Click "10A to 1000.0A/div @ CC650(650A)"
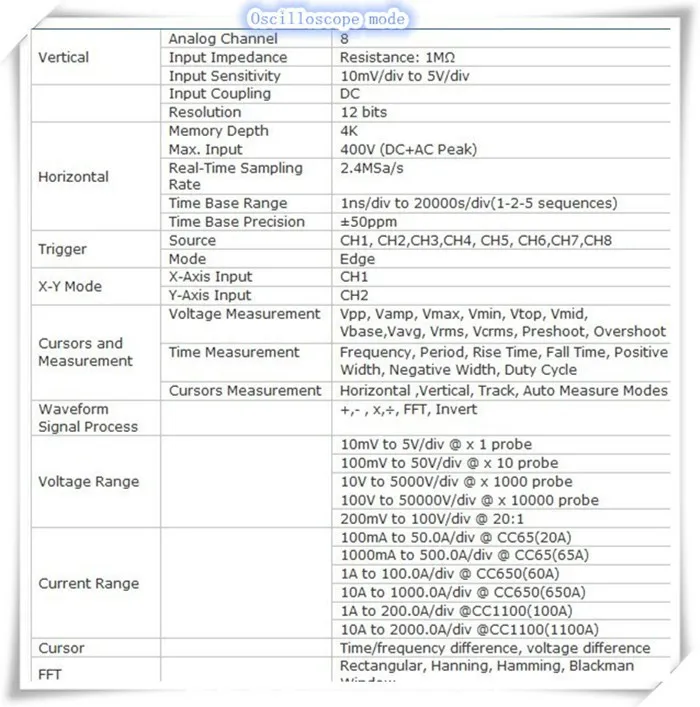700x707 pixels. tap(463, 592)
